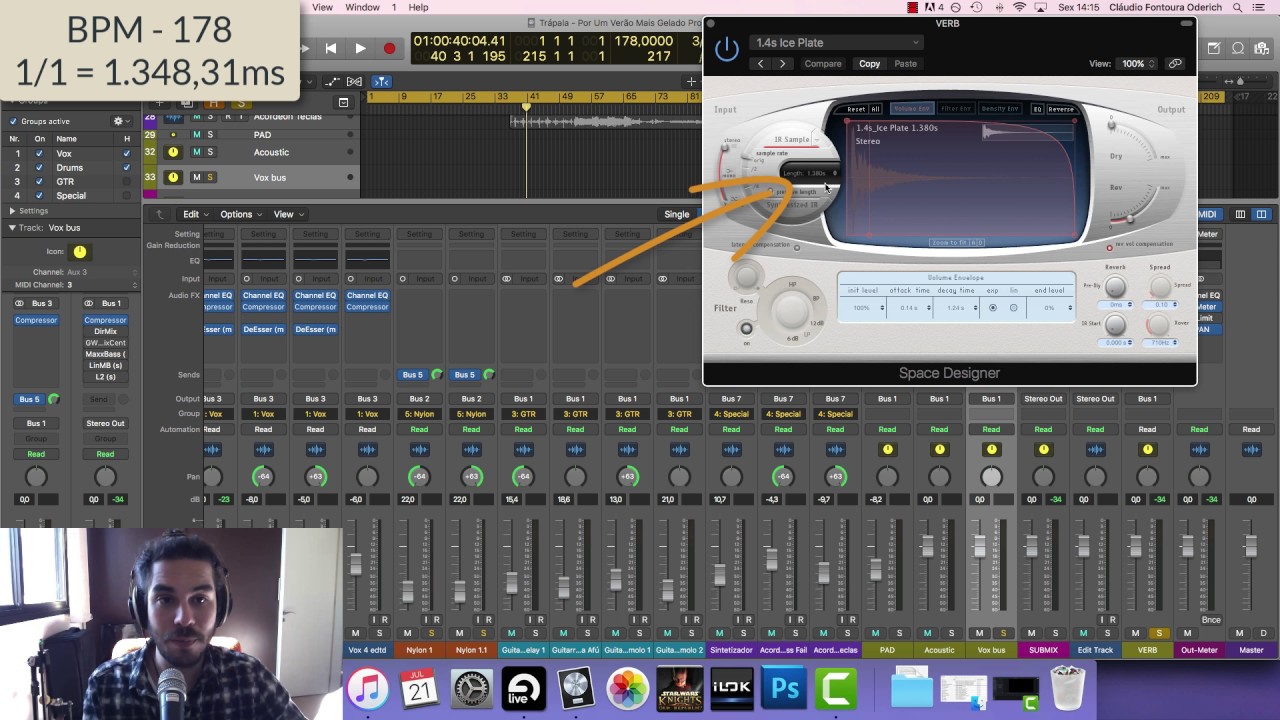Open the Window menu in the menu bar
This screenshot has width=1280, height=720.
(x=362, y=7)
